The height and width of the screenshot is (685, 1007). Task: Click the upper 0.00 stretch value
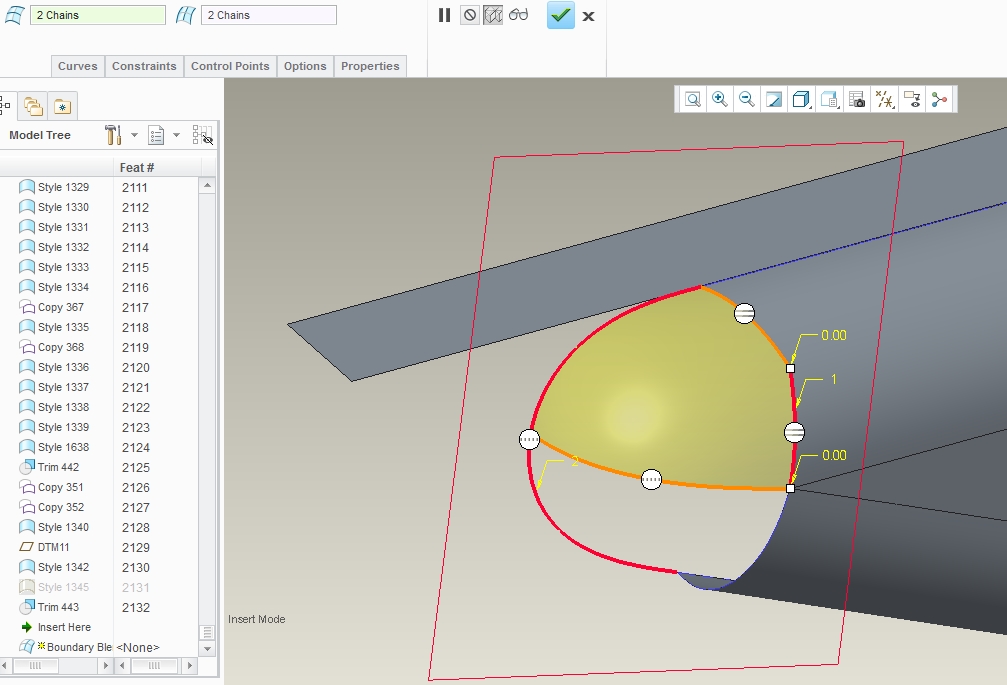[834, 335]
